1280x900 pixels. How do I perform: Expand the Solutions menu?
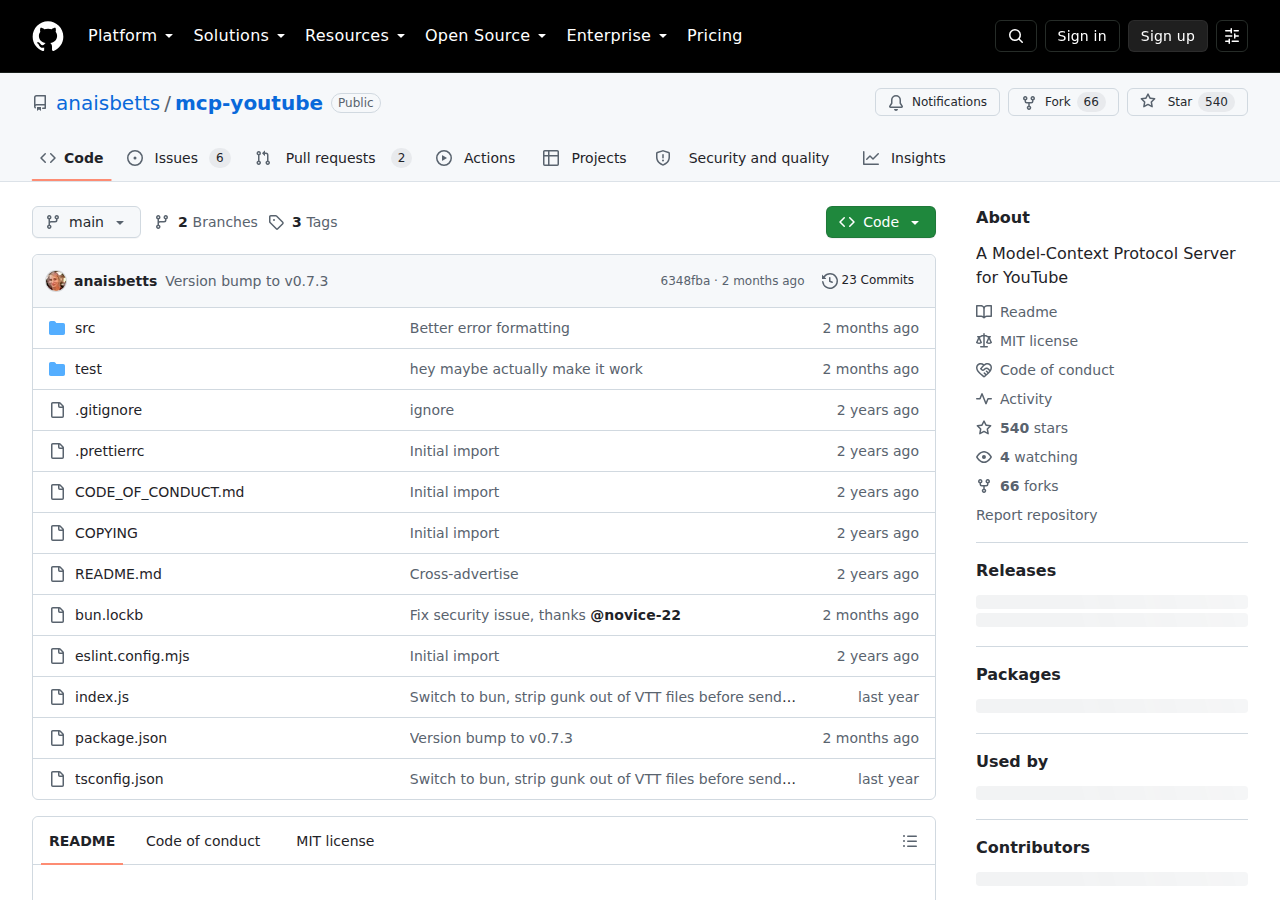tap(239, 36)
